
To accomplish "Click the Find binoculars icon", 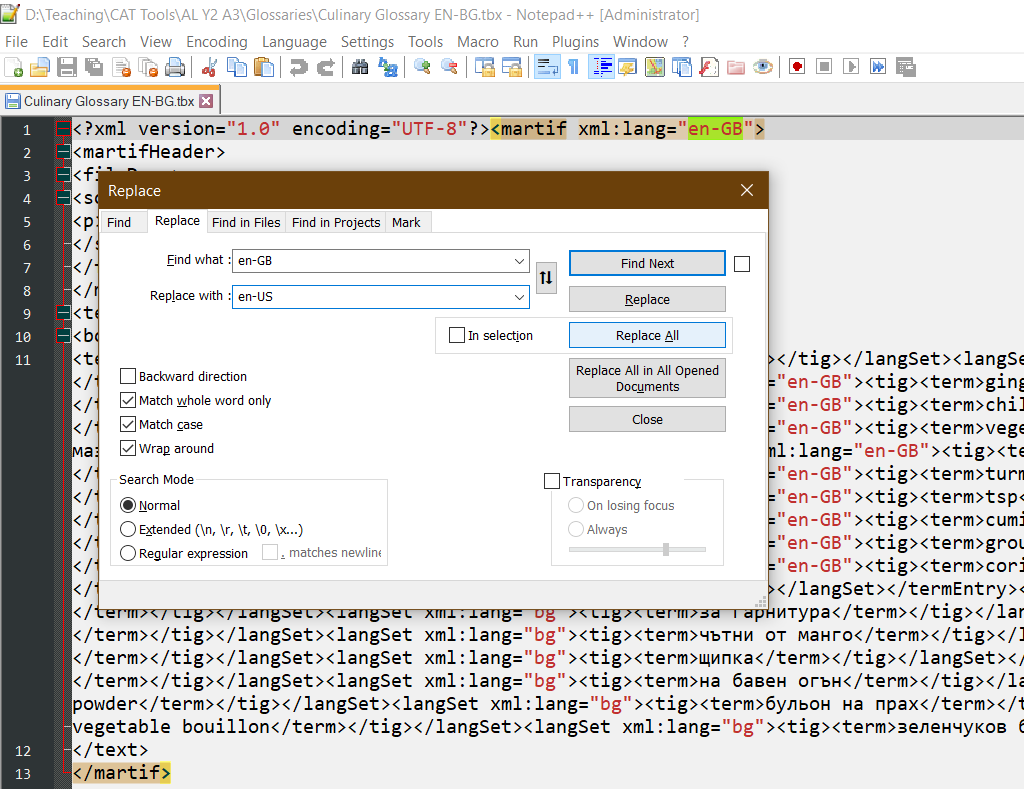I will tap(360, 67).
